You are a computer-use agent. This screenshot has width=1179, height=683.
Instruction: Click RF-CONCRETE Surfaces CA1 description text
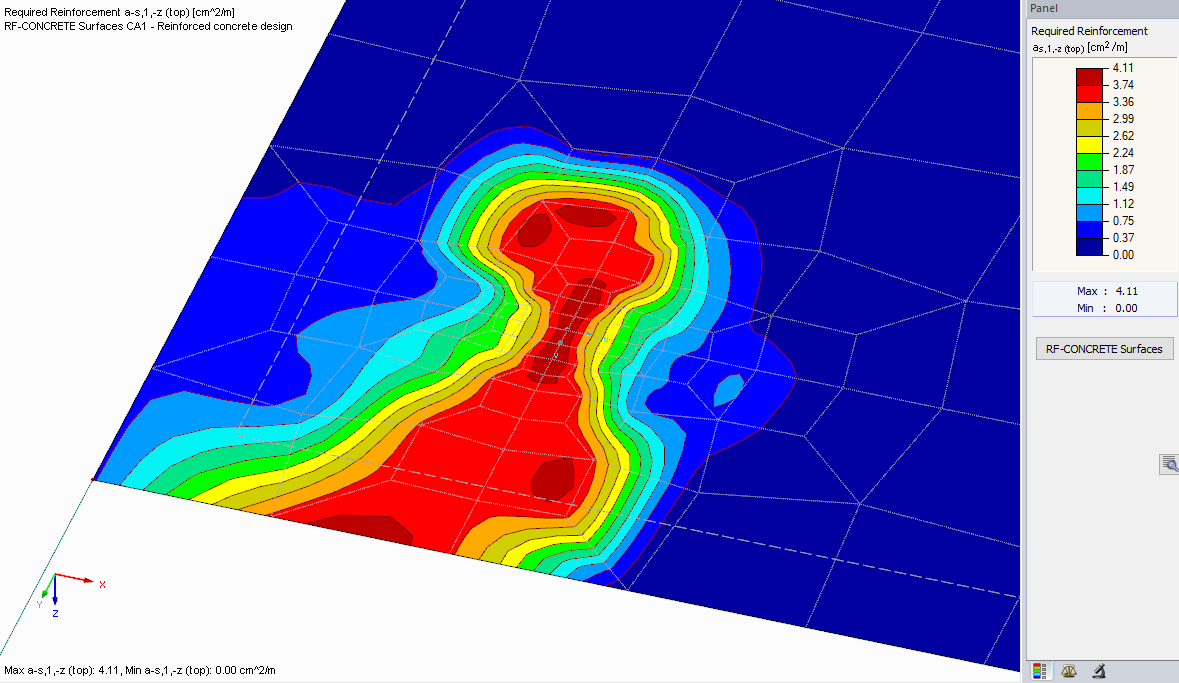pyautogui.click(x=148, y=26)
